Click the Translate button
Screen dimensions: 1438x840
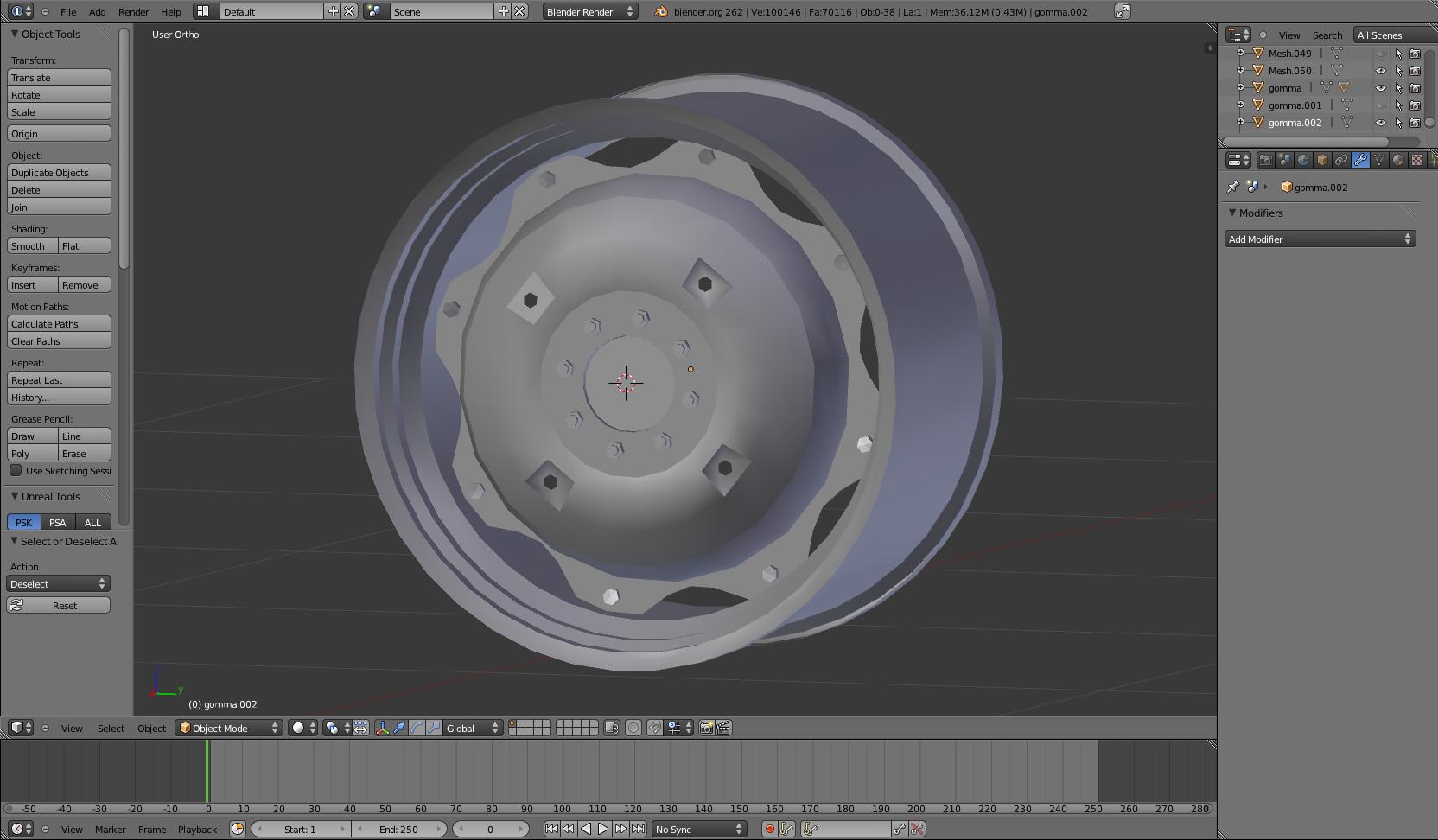(59, 77)
